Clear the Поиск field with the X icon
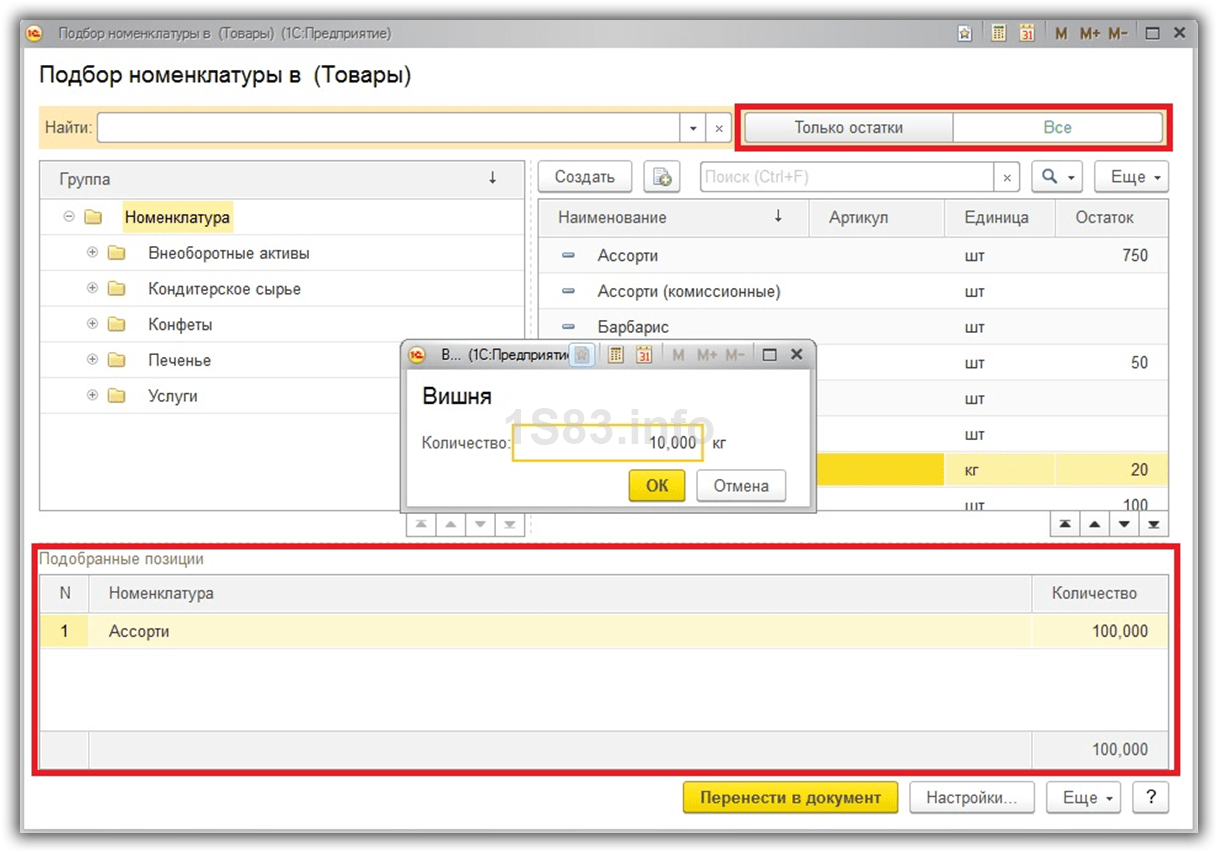1218x853 pixels. [1007, 177]
